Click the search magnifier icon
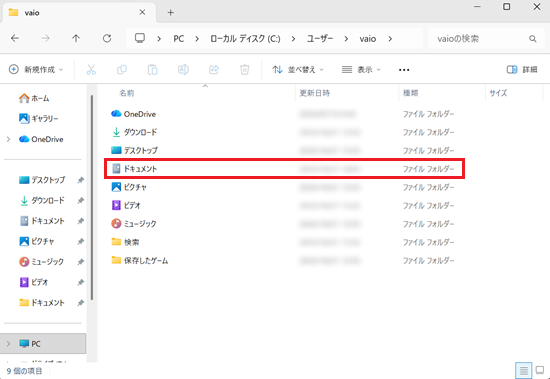 532,39
